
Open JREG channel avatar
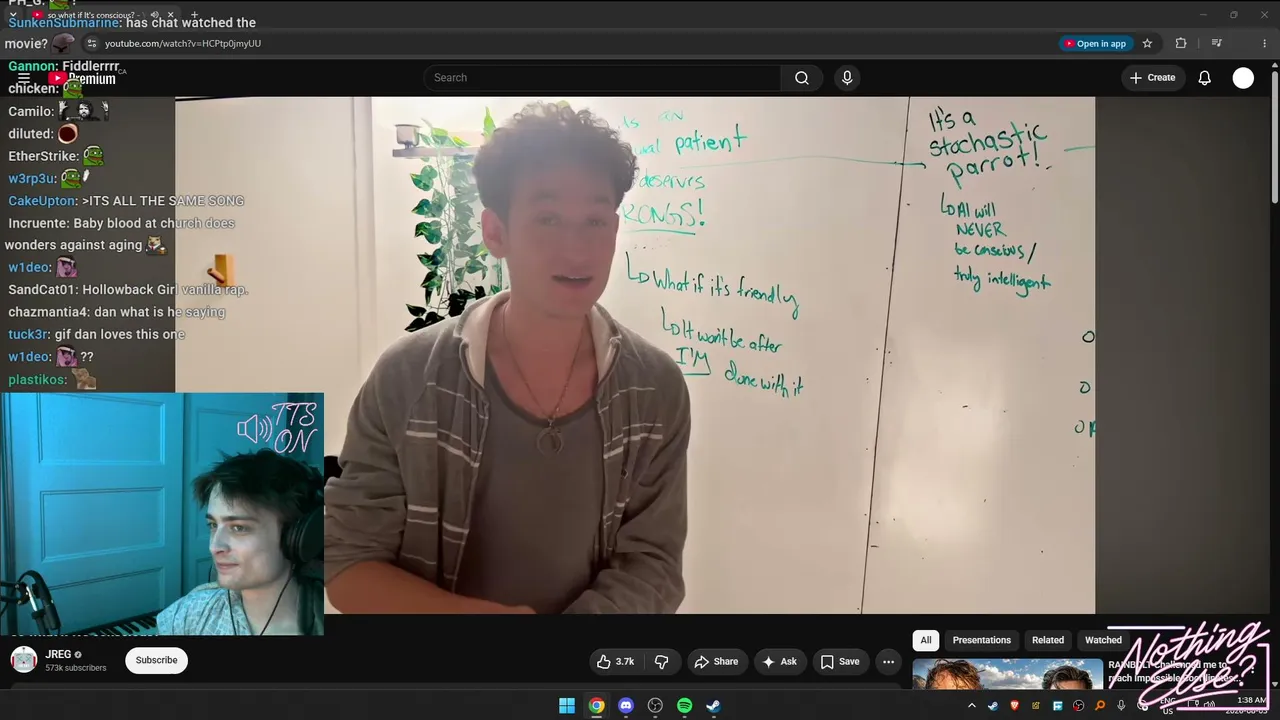tap(24, 660)
